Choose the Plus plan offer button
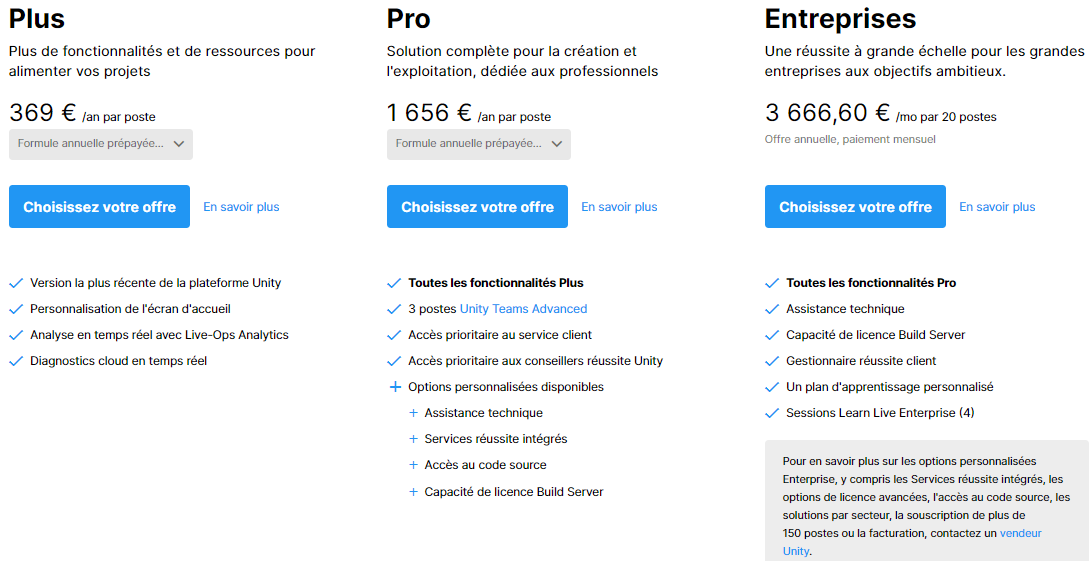Image resolution: width=1089 pixels, height=561 pixels. 99,207
